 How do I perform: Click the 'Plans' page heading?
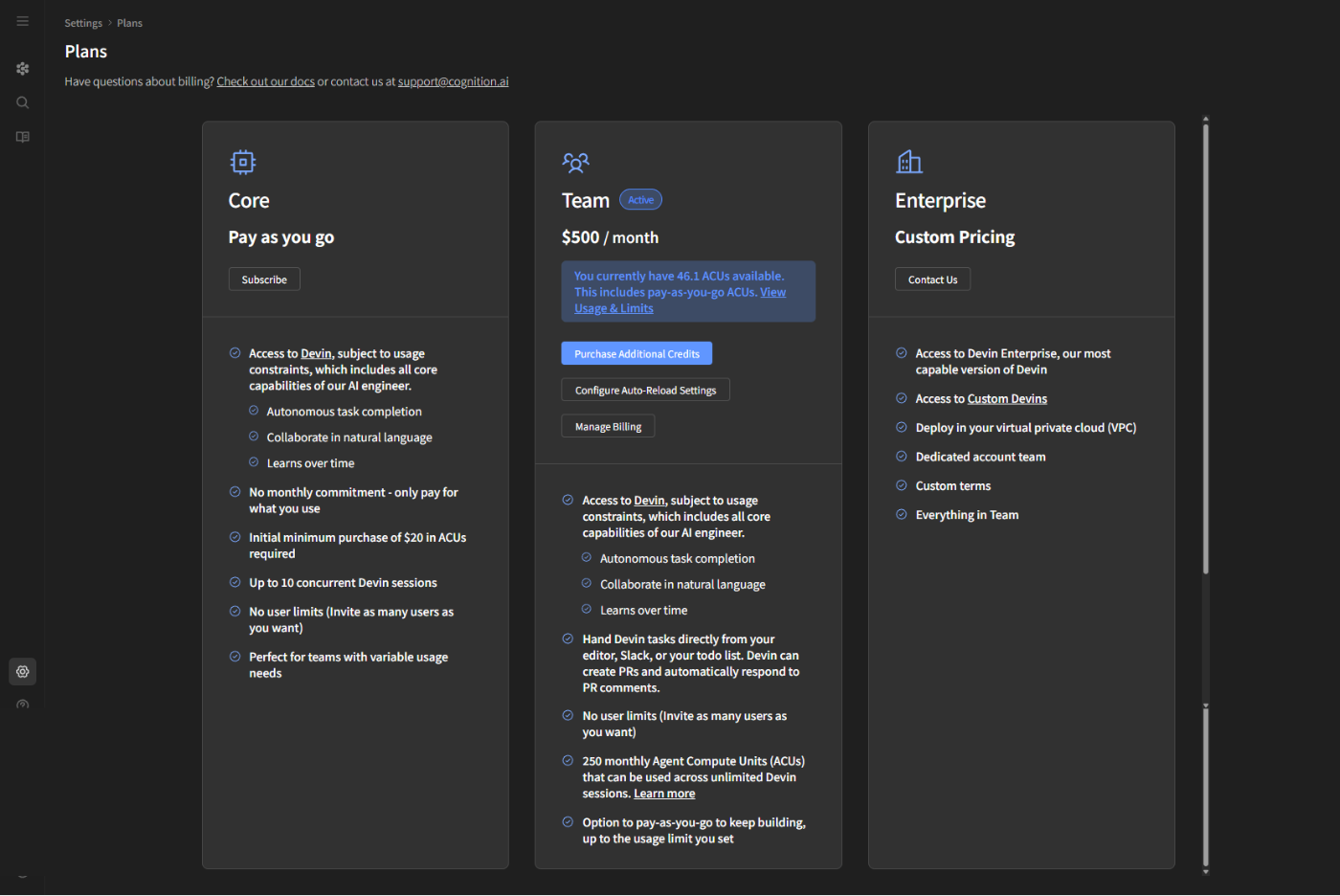[x=86, y=52]
